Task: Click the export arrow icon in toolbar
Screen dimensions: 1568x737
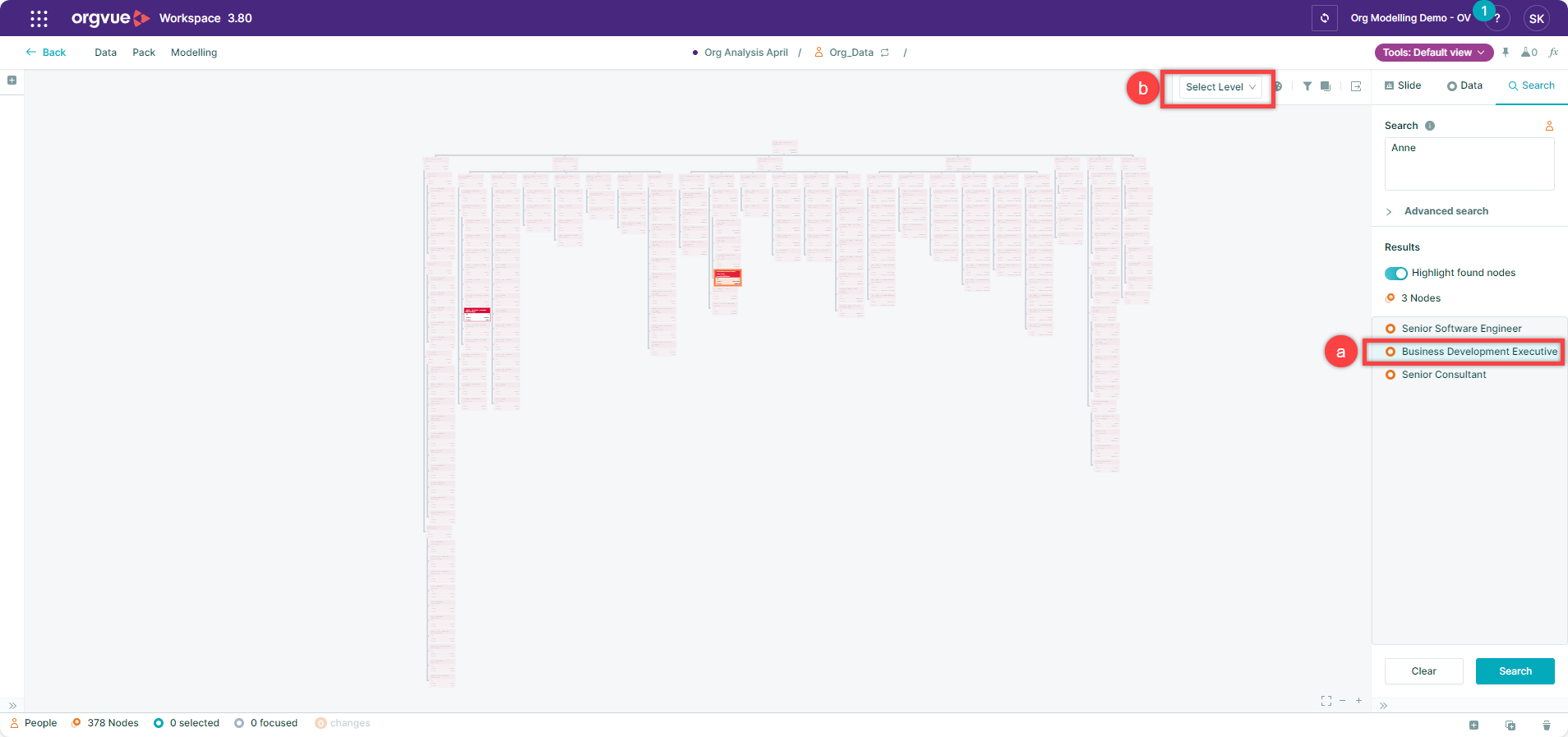Action: [1356, 86]
